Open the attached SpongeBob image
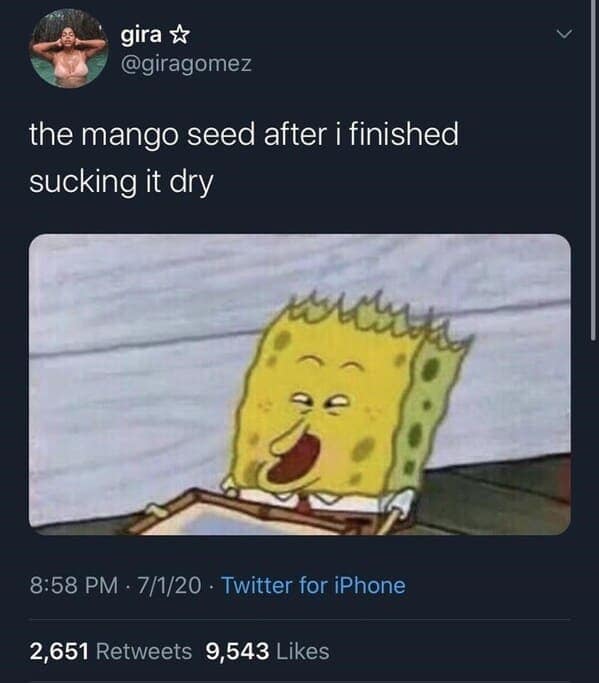 tap(300, 385)
